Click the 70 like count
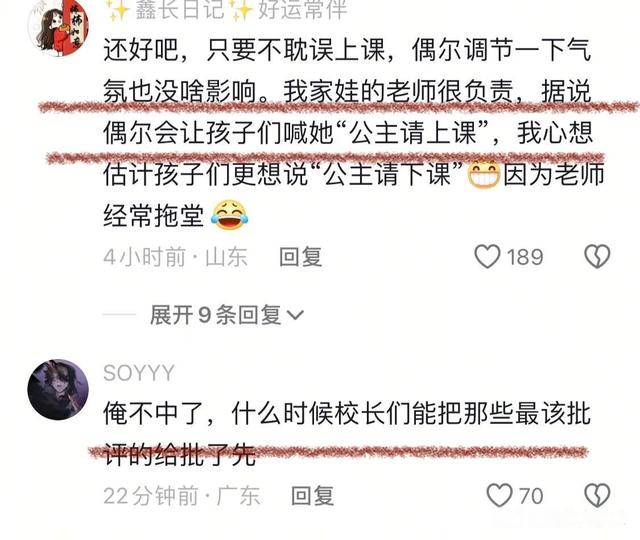Screen dimensions: 640x540 531,496
